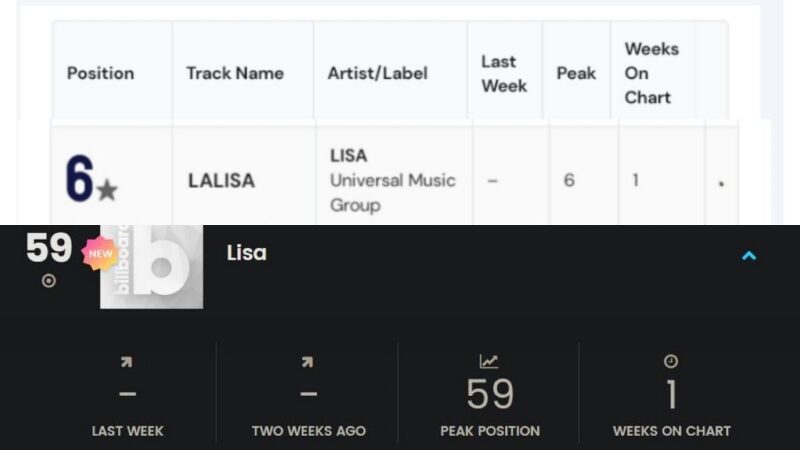The width and height of the screenshot is (800, 450).
Task: Open the Billboard logo thumbnail
Action: (152, 266)
